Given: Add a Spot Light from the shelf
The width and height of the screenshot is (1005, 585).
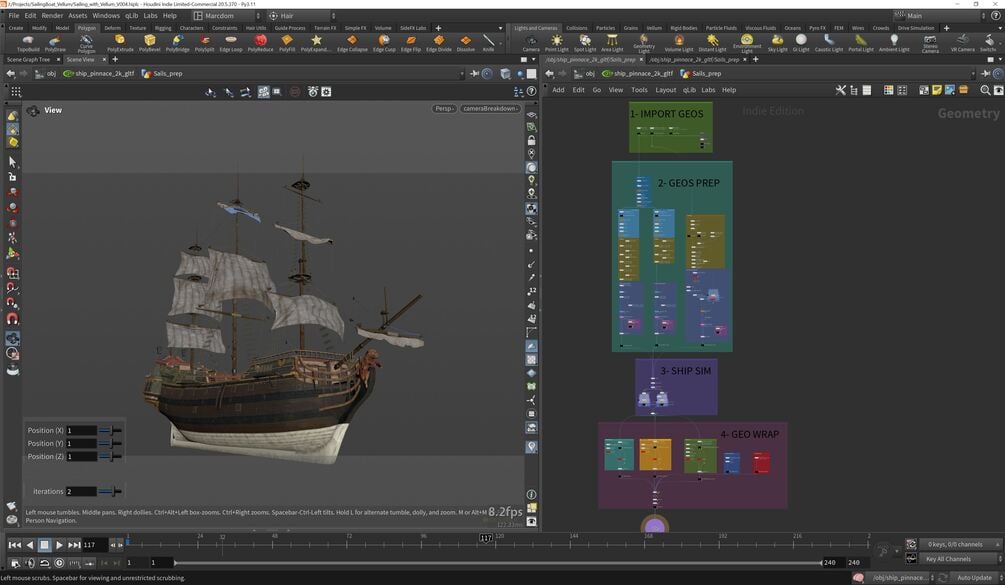Looking at the screenshot, I should coord(585,43).
